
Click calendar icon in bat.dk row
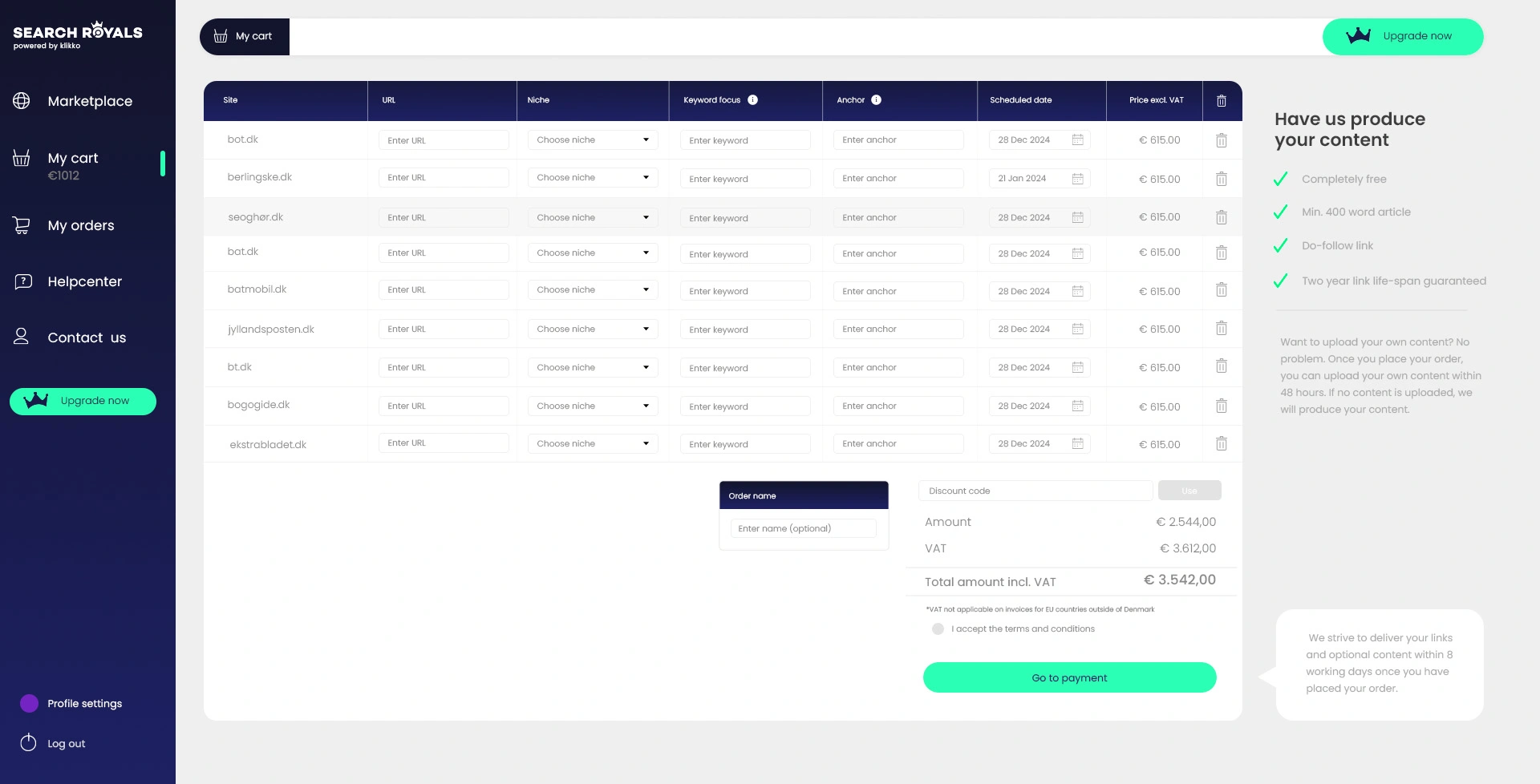tap(1077, 253)
